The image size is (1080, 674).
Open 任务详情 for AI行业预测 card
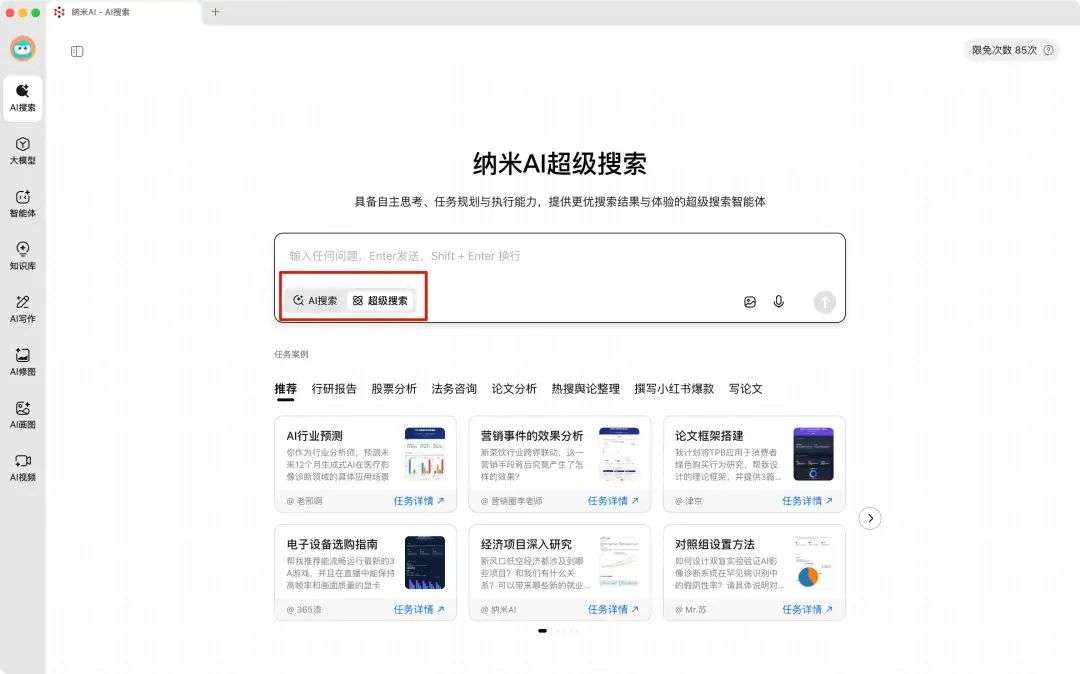419,501
